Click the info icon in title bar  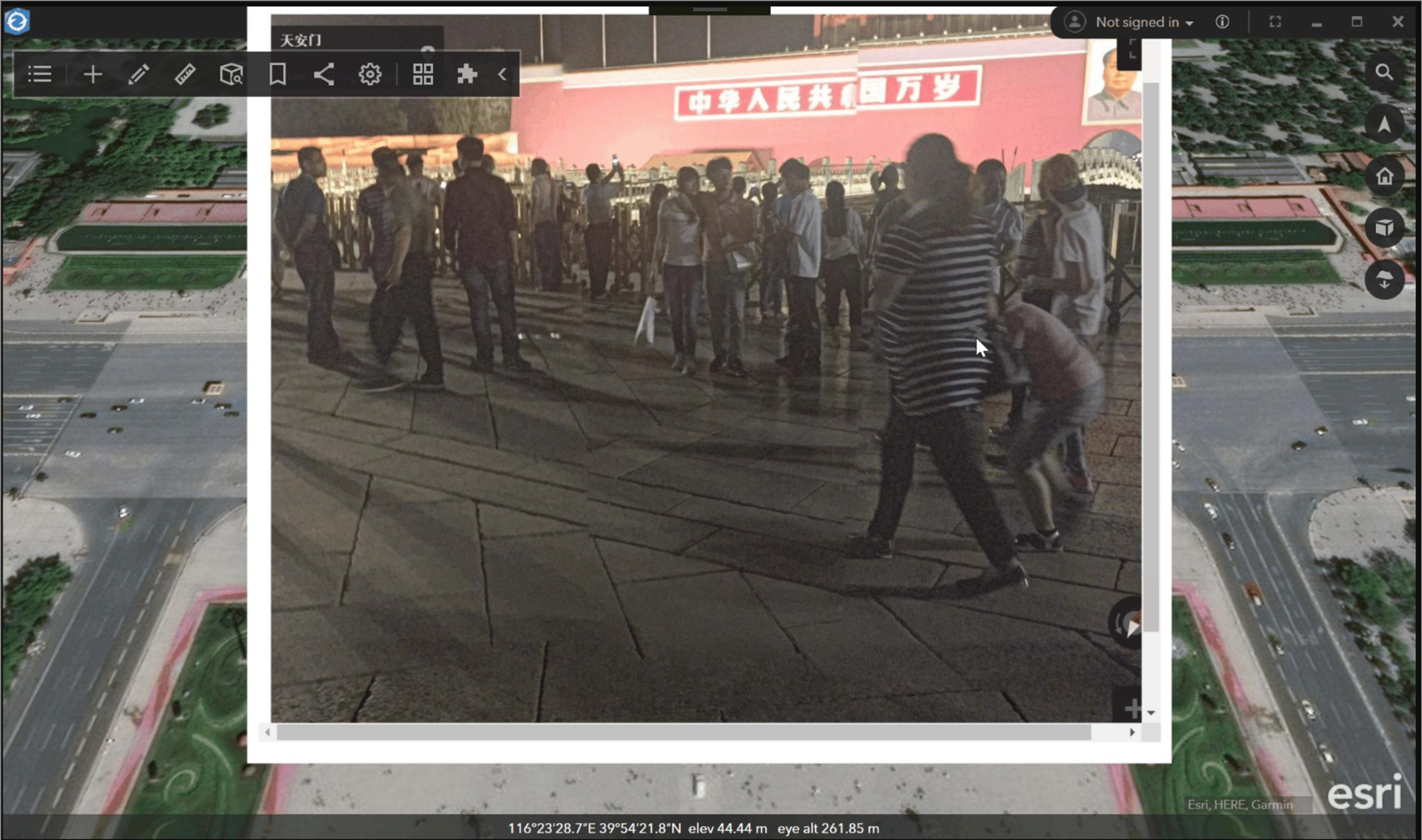pyautogui.click(x=1222, y=22)
